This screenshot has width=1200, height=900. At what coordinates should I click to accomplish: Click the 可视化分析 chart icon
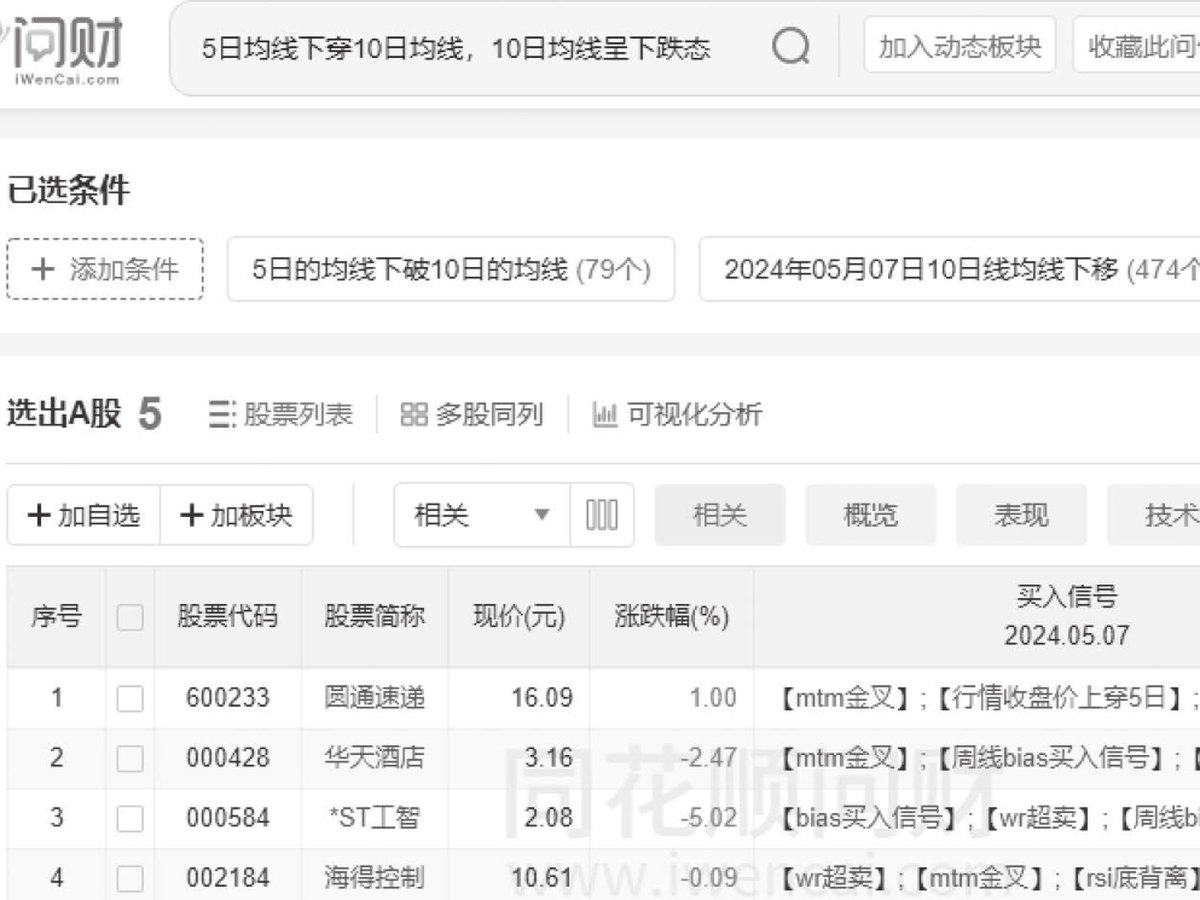click(605, 414)
